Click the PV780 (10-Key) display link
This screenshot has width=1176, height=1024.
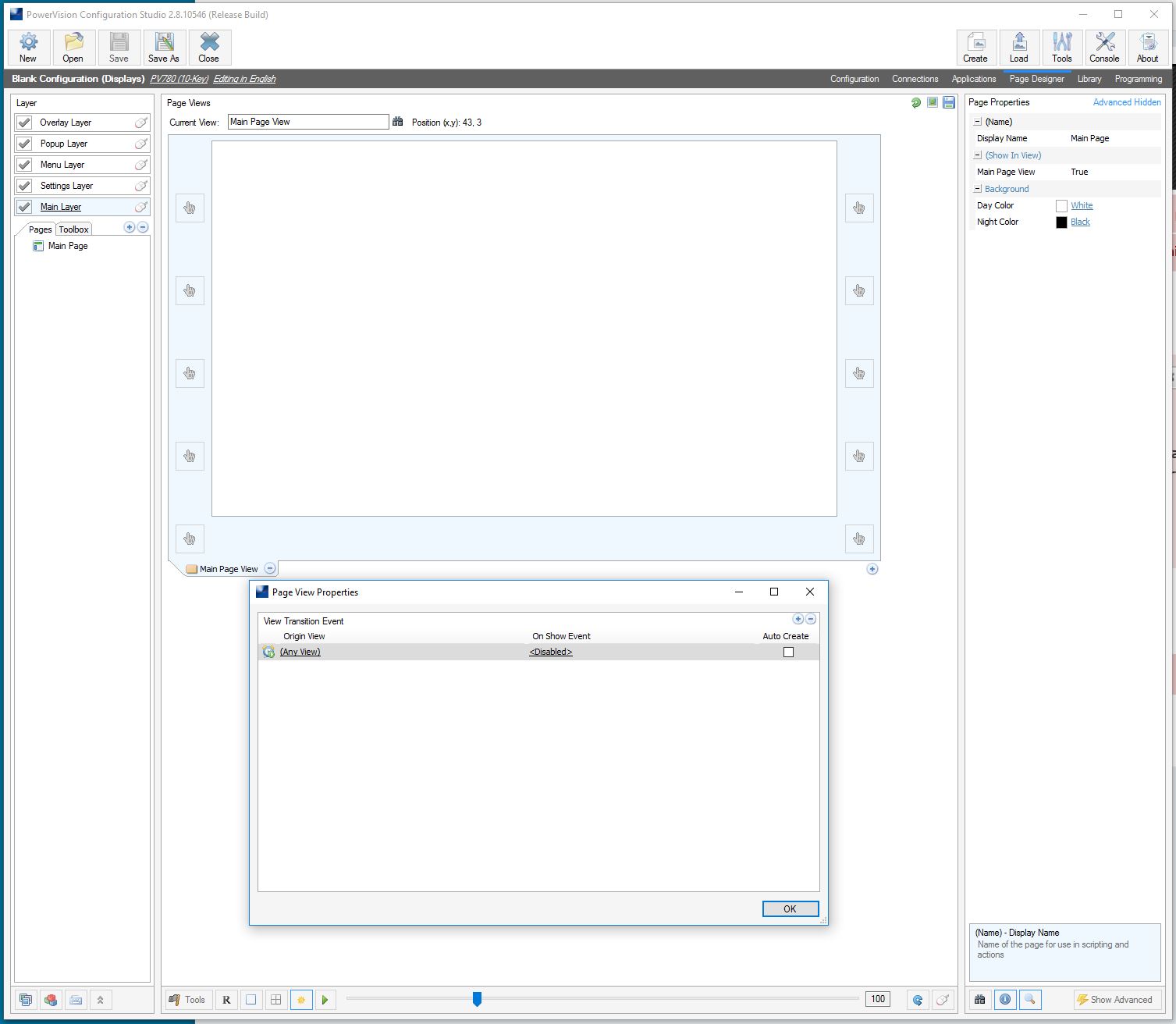coord(179,79)
